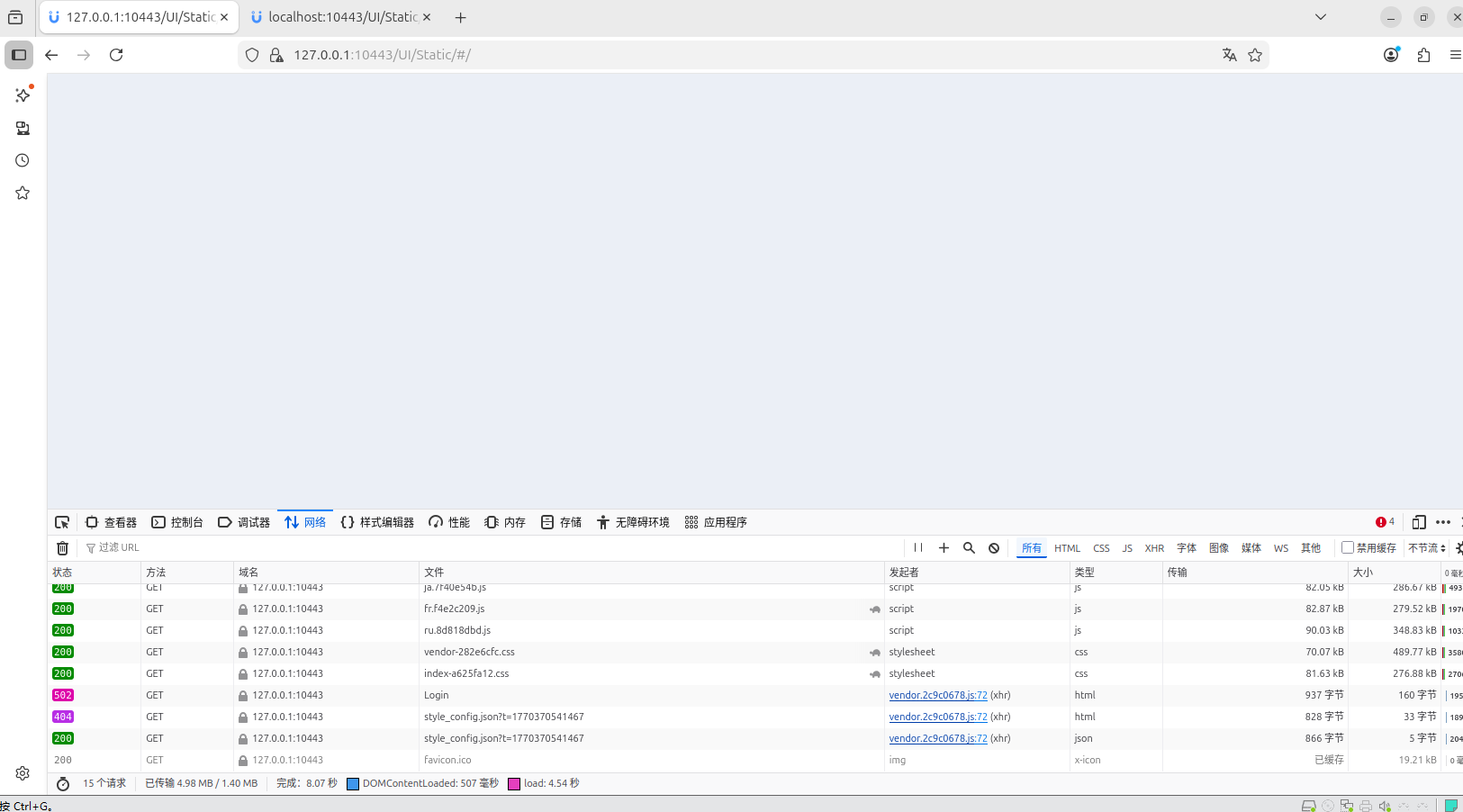
Task: Toggle the CSS request type filter
Action: click(x=1101, y=548)
